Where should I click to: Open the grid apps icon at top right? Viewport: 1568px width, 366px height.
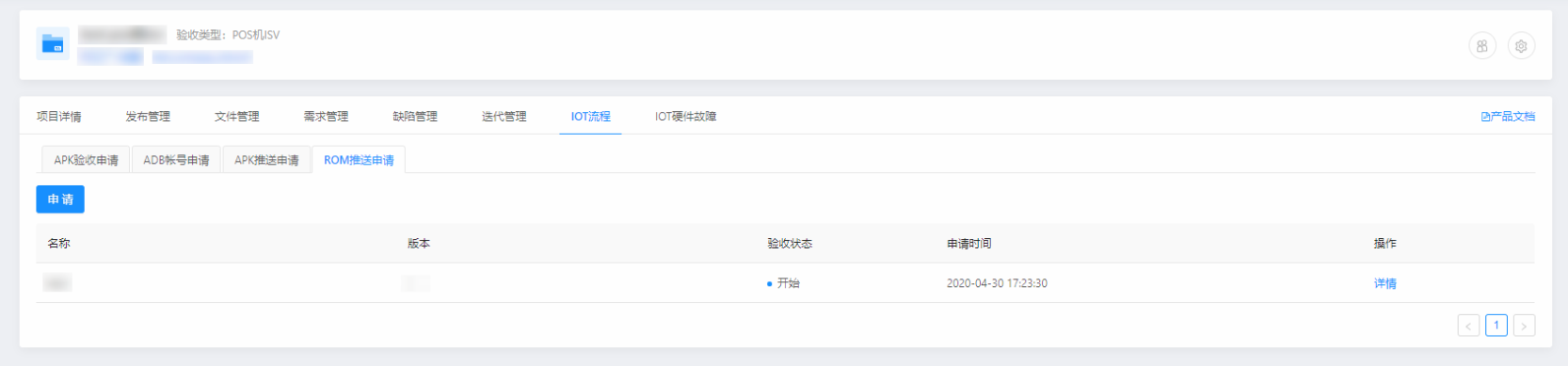tap(1482, 46)
